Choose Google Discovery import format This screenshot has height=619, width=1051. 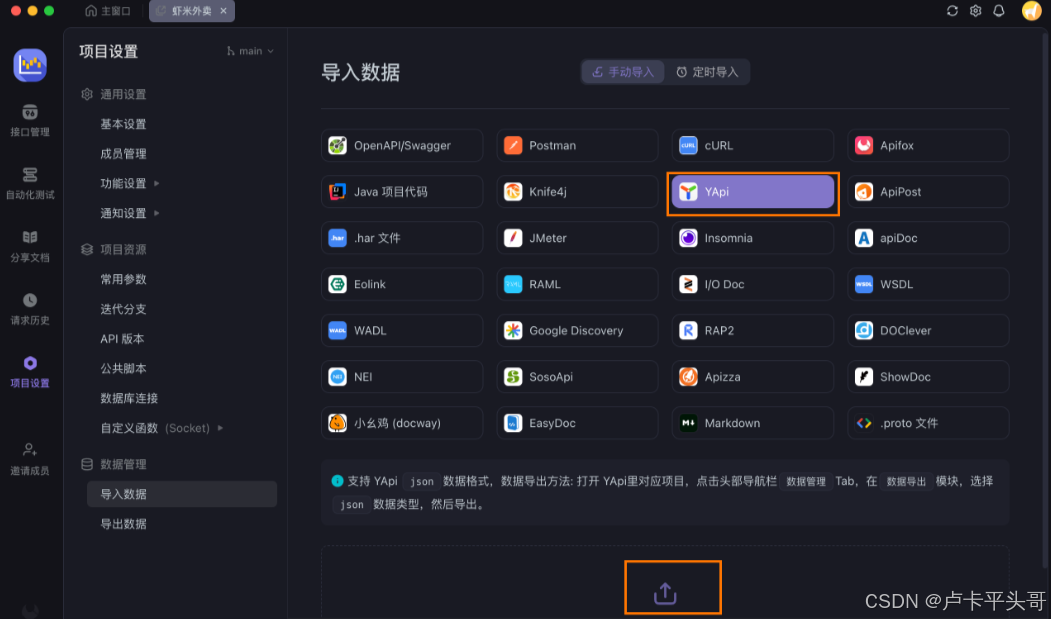(577, 331)
